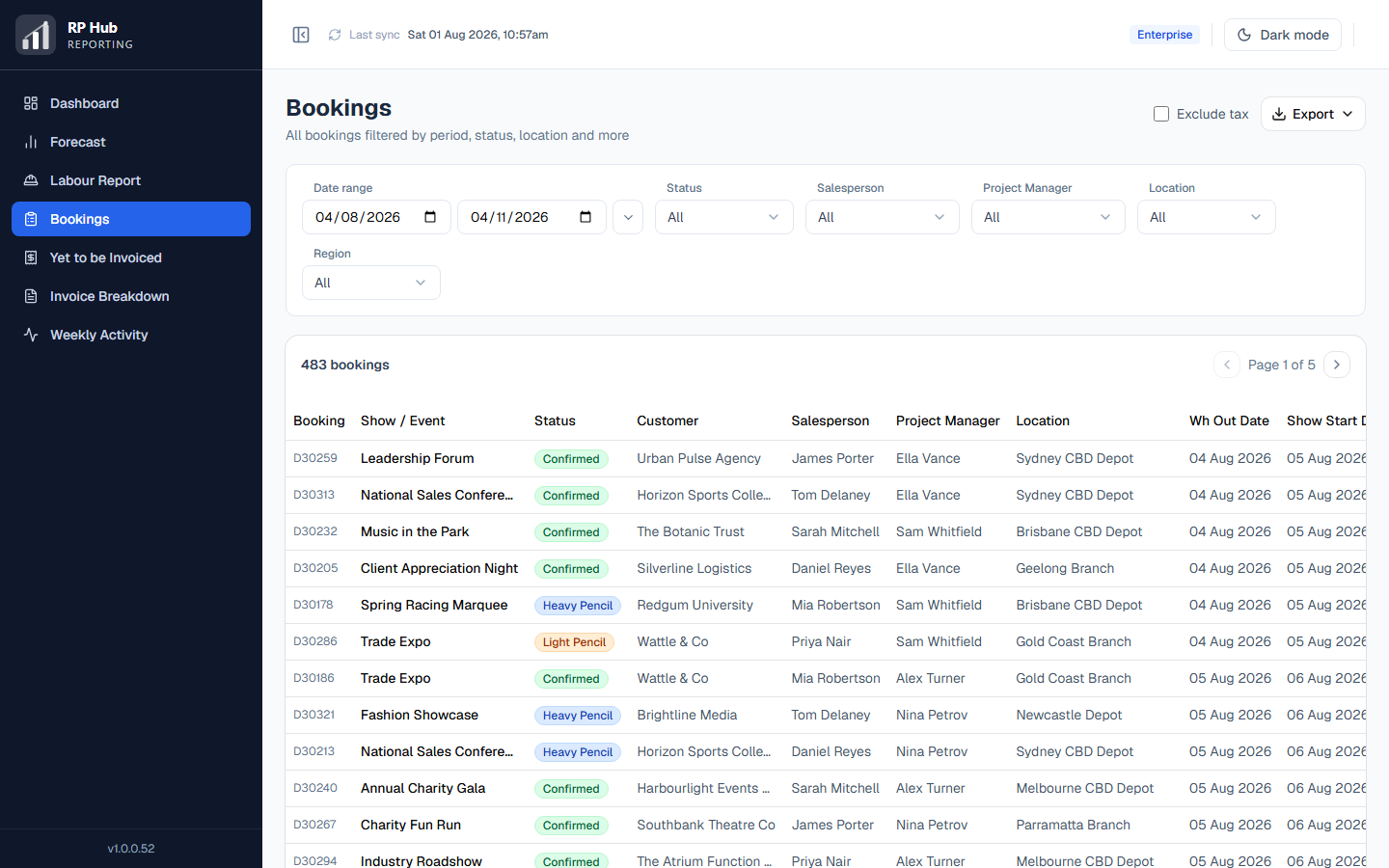The image size is (1389, 868).
Task: Click the Invoice Breakdown document icon
Action: click(x=31, y=296)
